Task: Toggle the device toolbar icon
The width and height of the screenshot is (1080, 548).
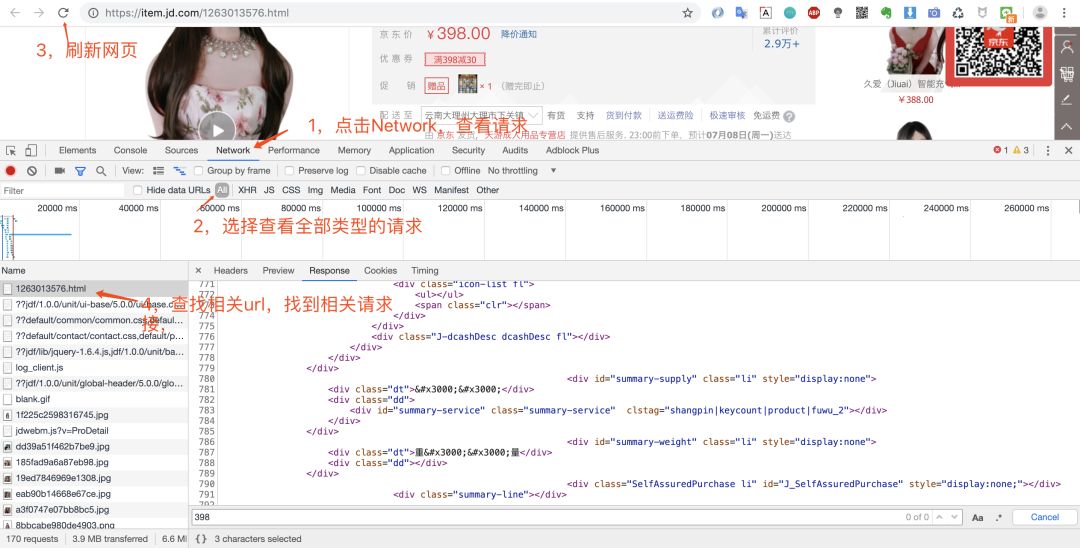Action: [31, 150]
